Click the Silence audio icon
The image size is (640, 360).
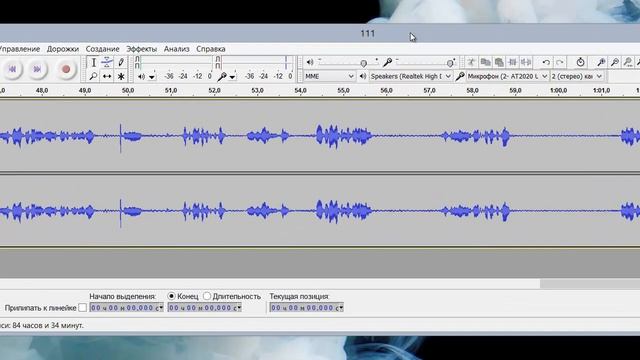526,62
